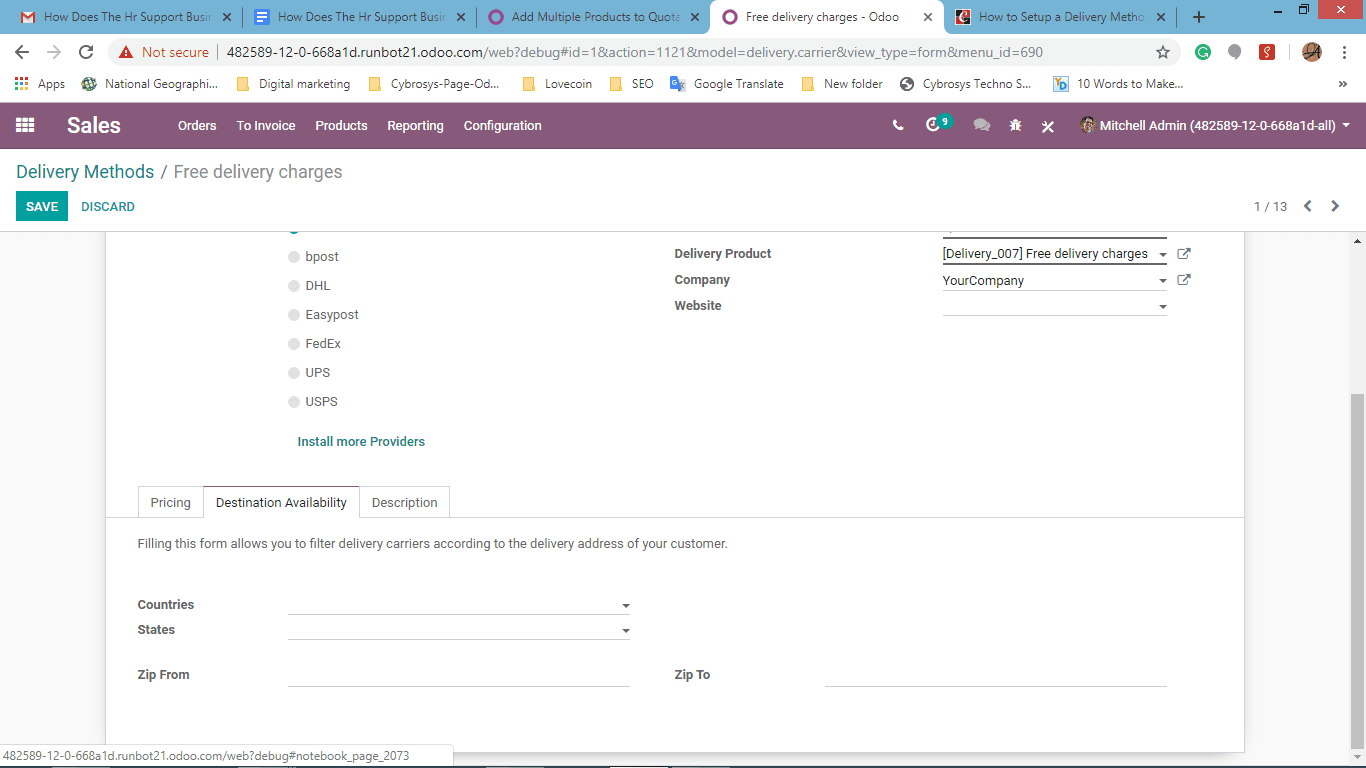Open the Reporting menu
Viewport: 1366px width, 768px height.
(x=415, y=125)
